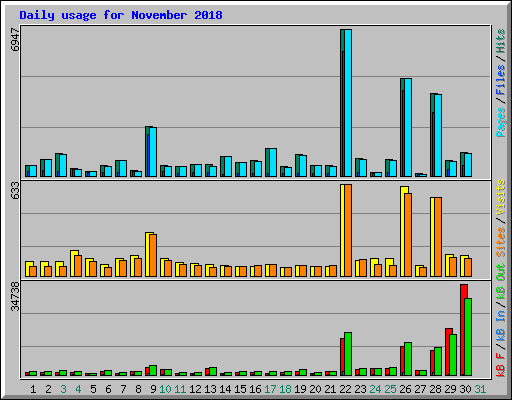
Task: Click day 14 label on the x-axis
Action: [225, 389]
